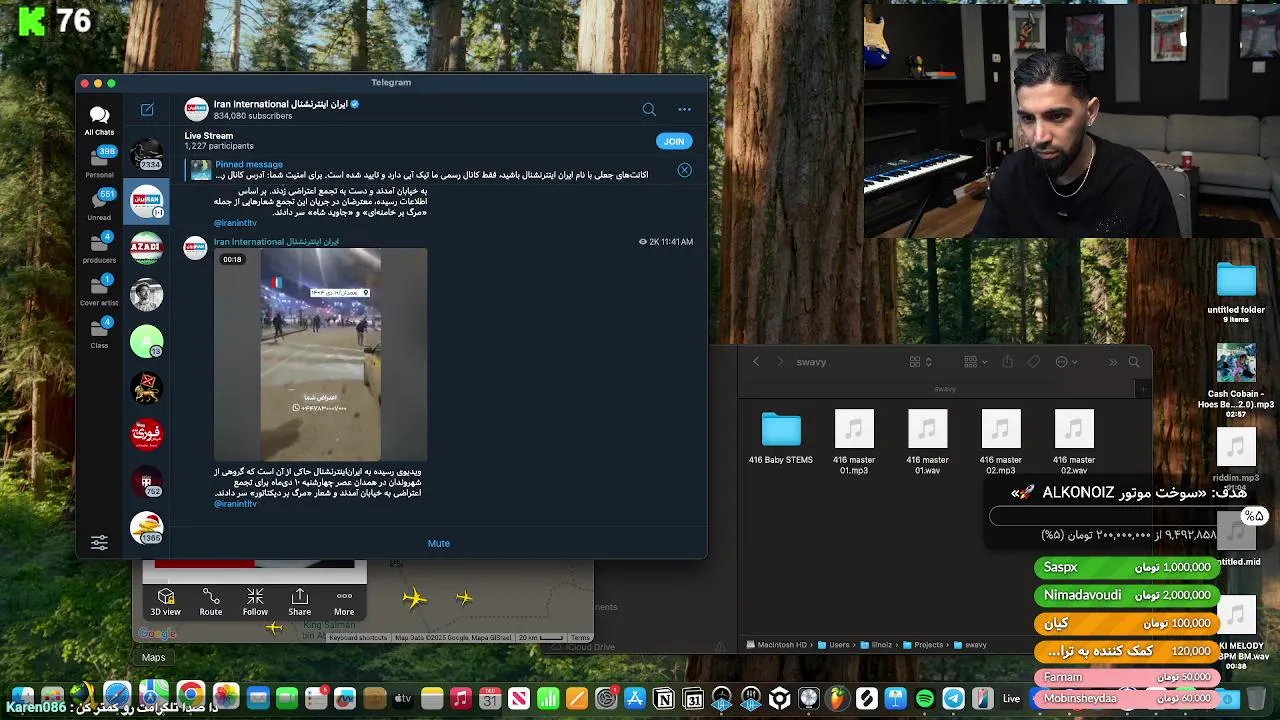
Task: Select 416 master 02.wav file
Action: pyautogui.click(x=1074, y=441)
